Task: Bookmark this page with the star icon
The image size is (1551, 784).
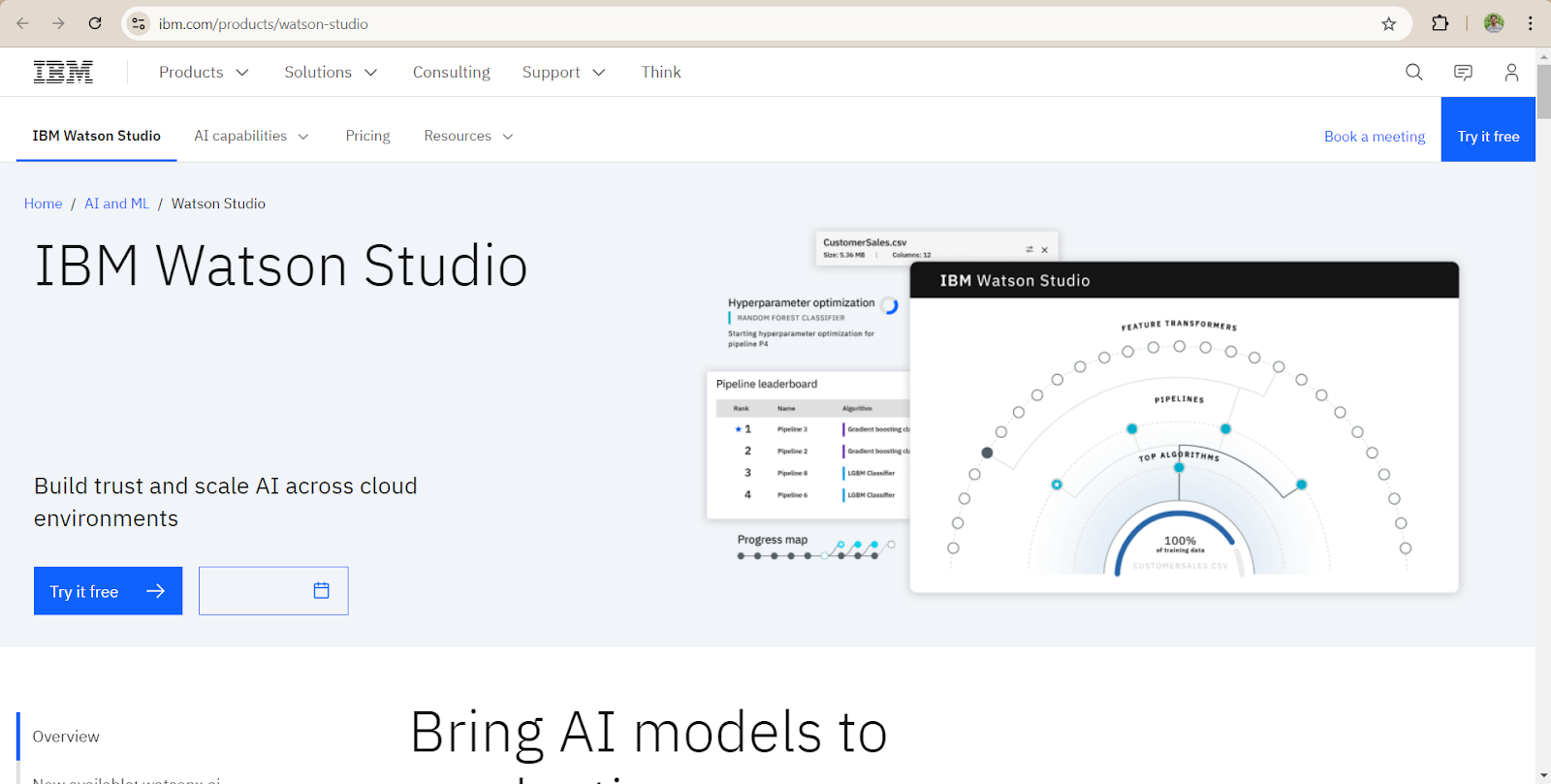Action: tap(1388, 23)
